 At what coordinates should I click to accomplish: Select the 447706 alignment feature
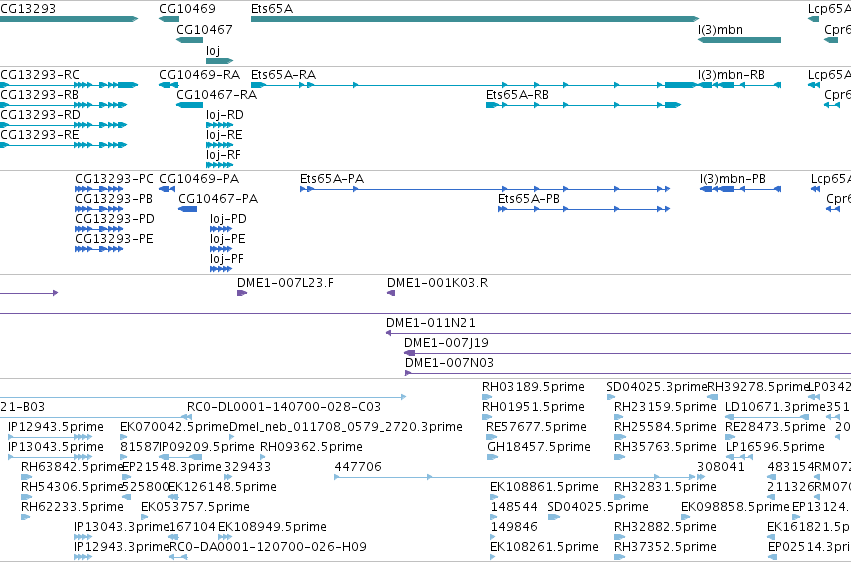pos(515,477)
